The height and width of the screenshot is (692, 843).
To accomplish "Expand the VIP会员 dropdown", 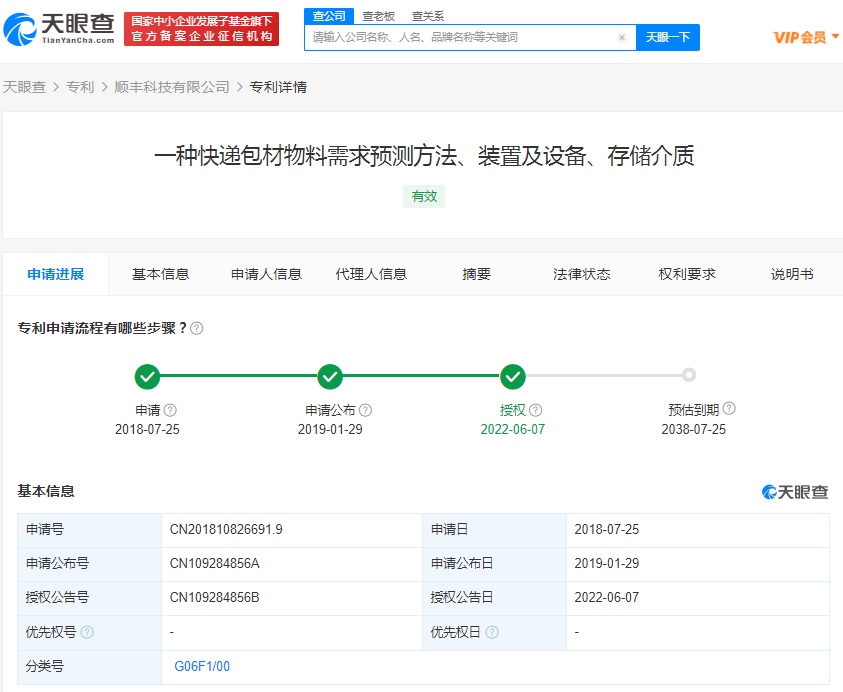I will point(806,37).
